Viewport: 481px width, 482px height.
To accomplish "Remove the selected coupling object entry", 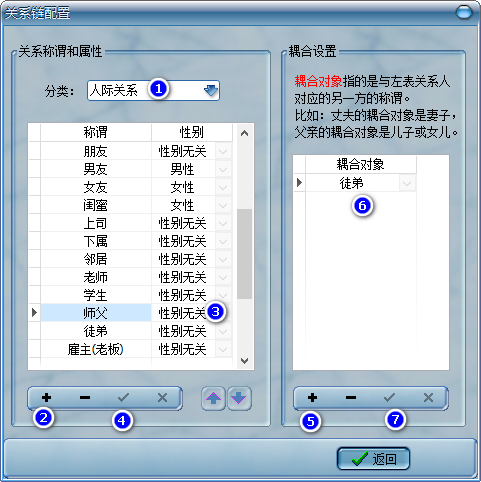I will [351, 397].
